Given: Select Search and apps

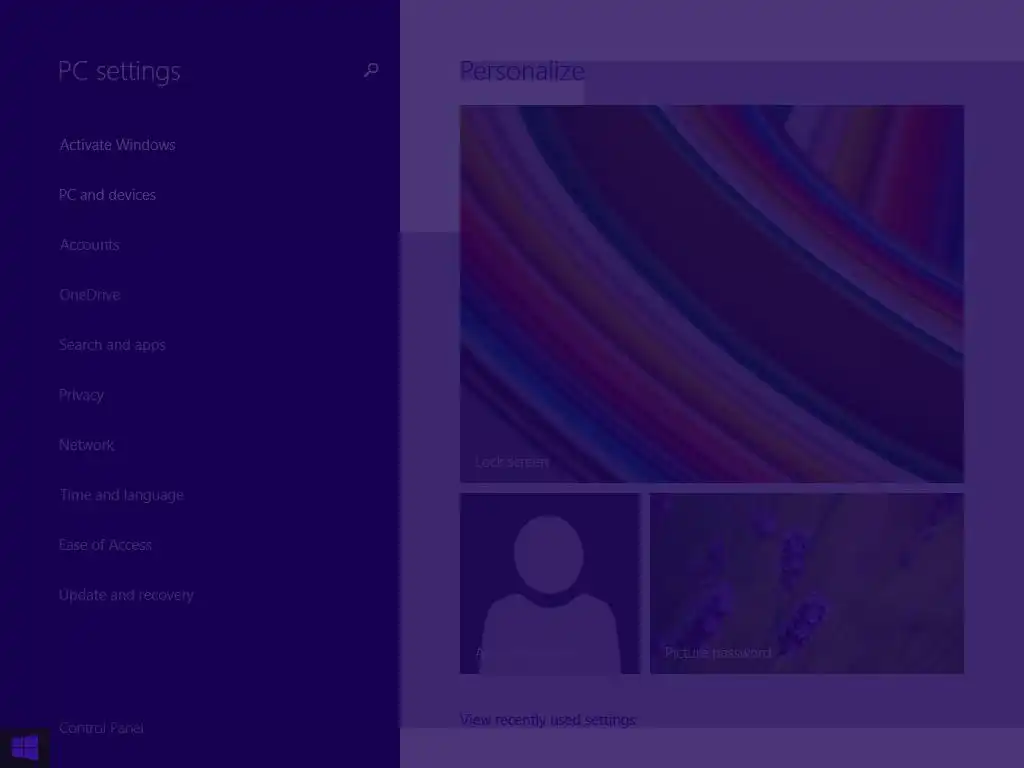Looking at the screenshot, I should point(112,345).
